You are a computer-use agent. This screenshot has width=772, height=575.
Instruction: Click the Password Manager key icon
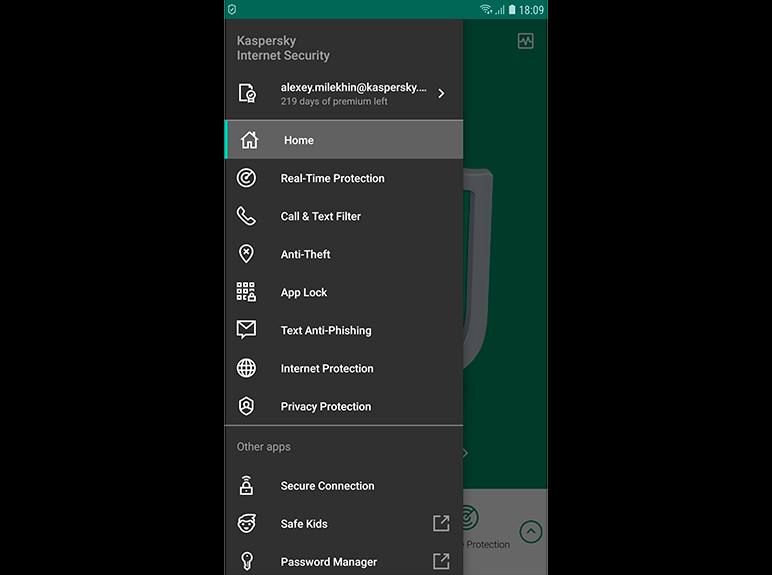click(247, 561)
